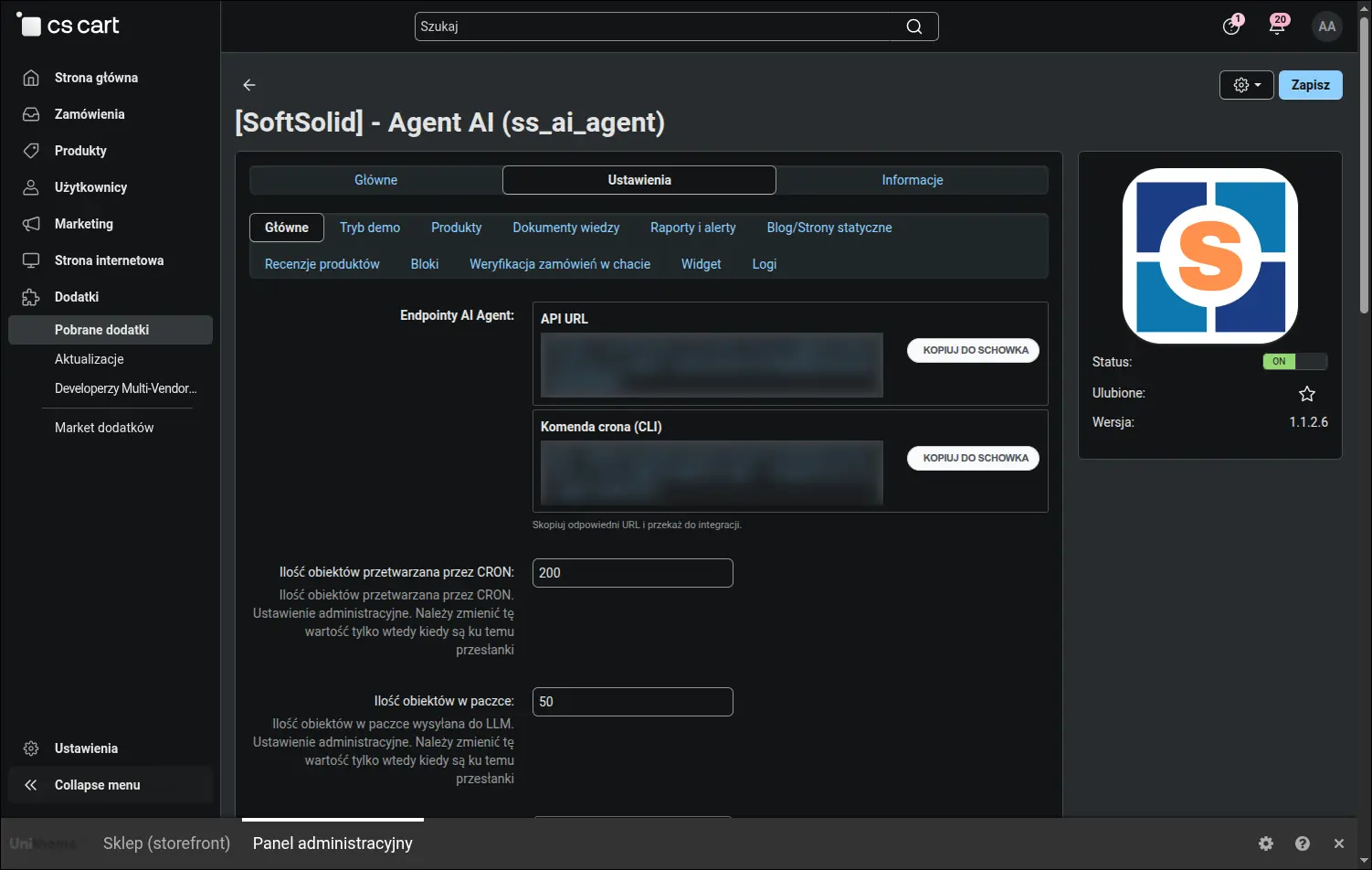Image resolution: width=1372 pixels, height=870 pixels.
Task: Click the tag icon for Produkty
Action: point(31,151)
